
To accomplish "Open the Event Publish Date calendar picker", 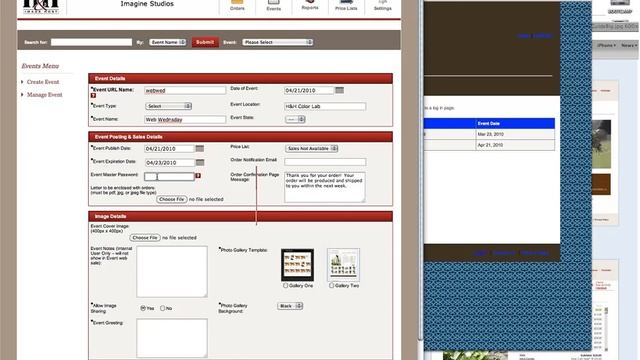I will [x=200, y=149].
